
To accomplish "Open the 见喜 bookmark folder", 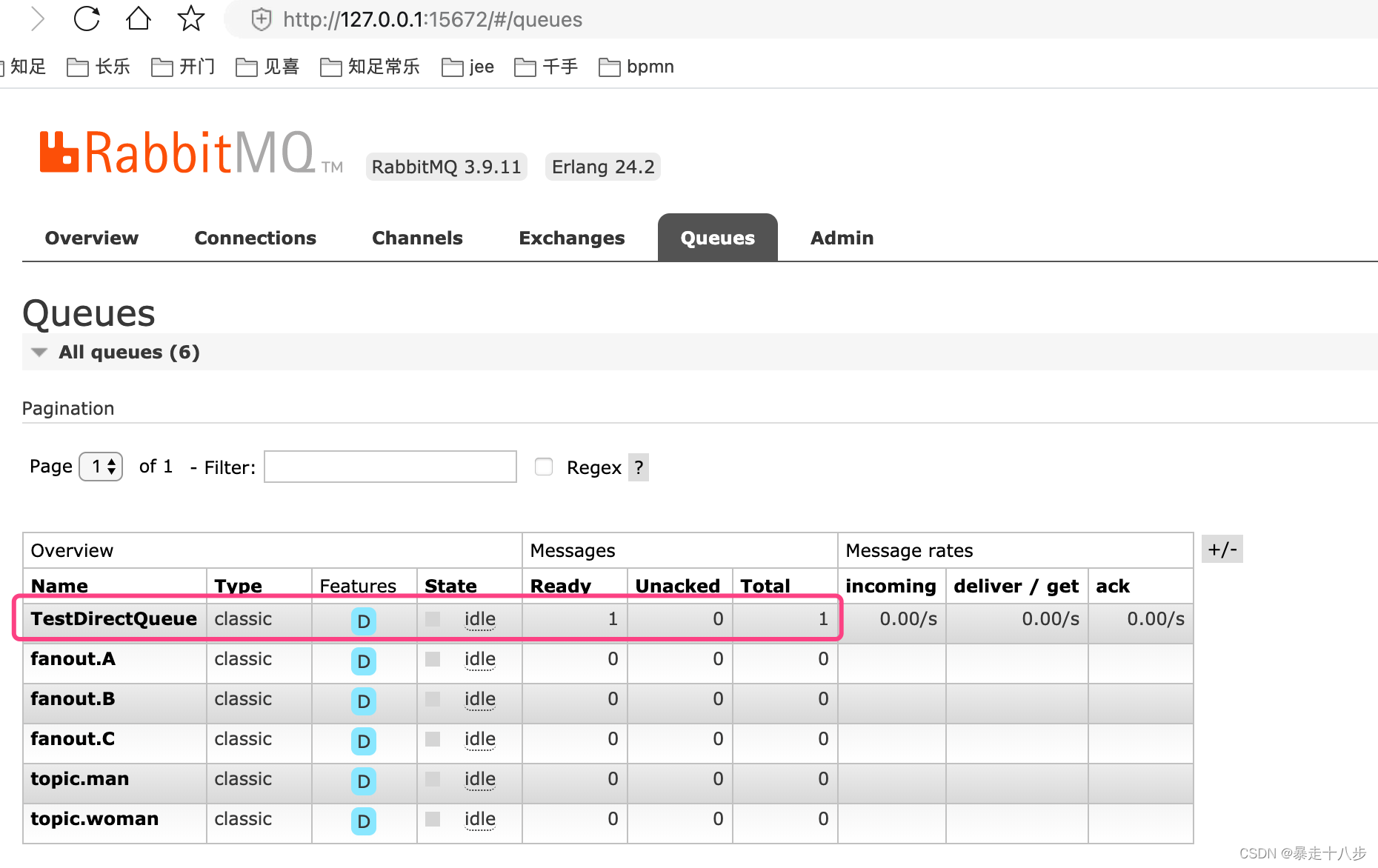I will (267, 67).
